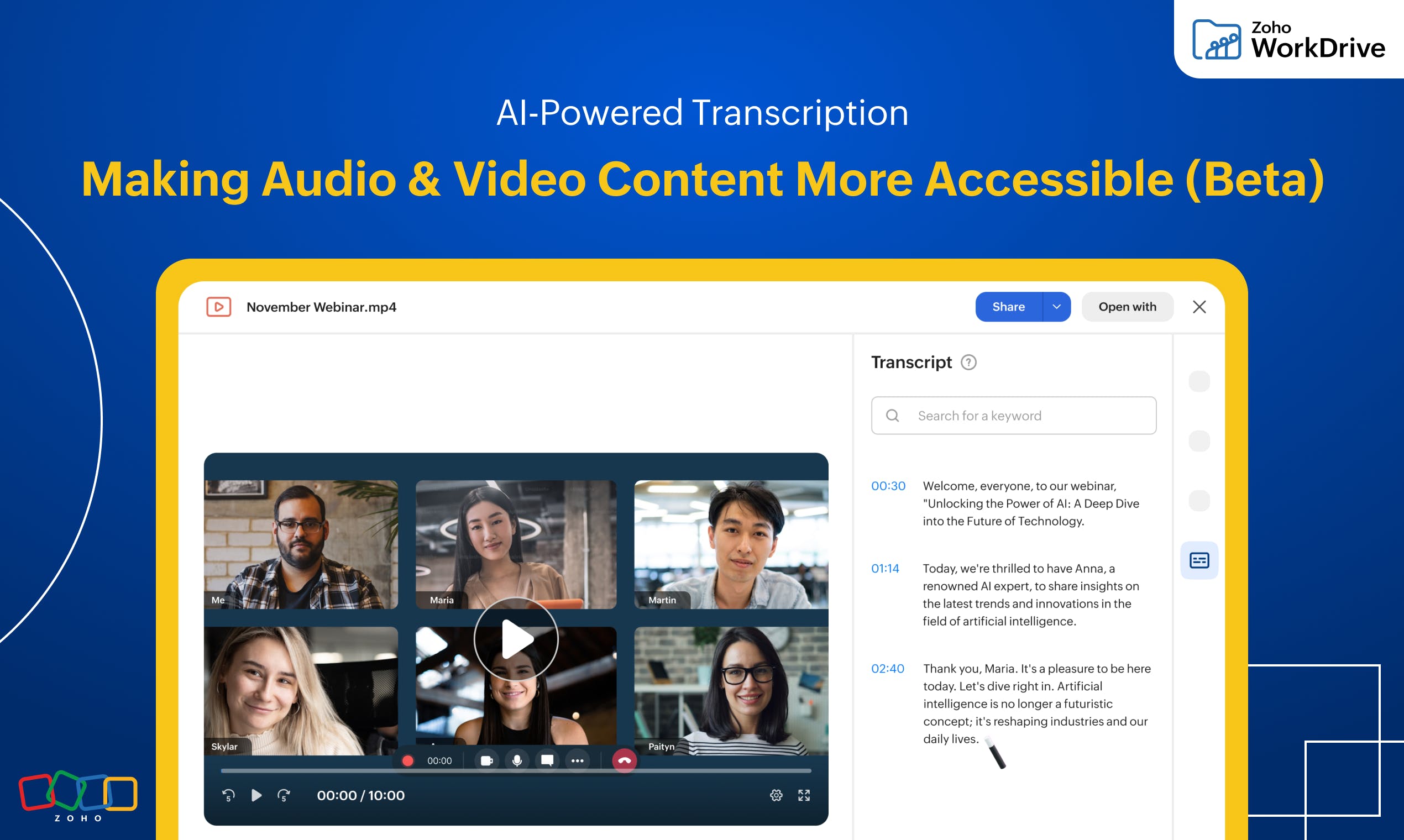The image size is (1404, 840).
Task: Enter fullscreen mode in video player
Action: pos(803,795)
